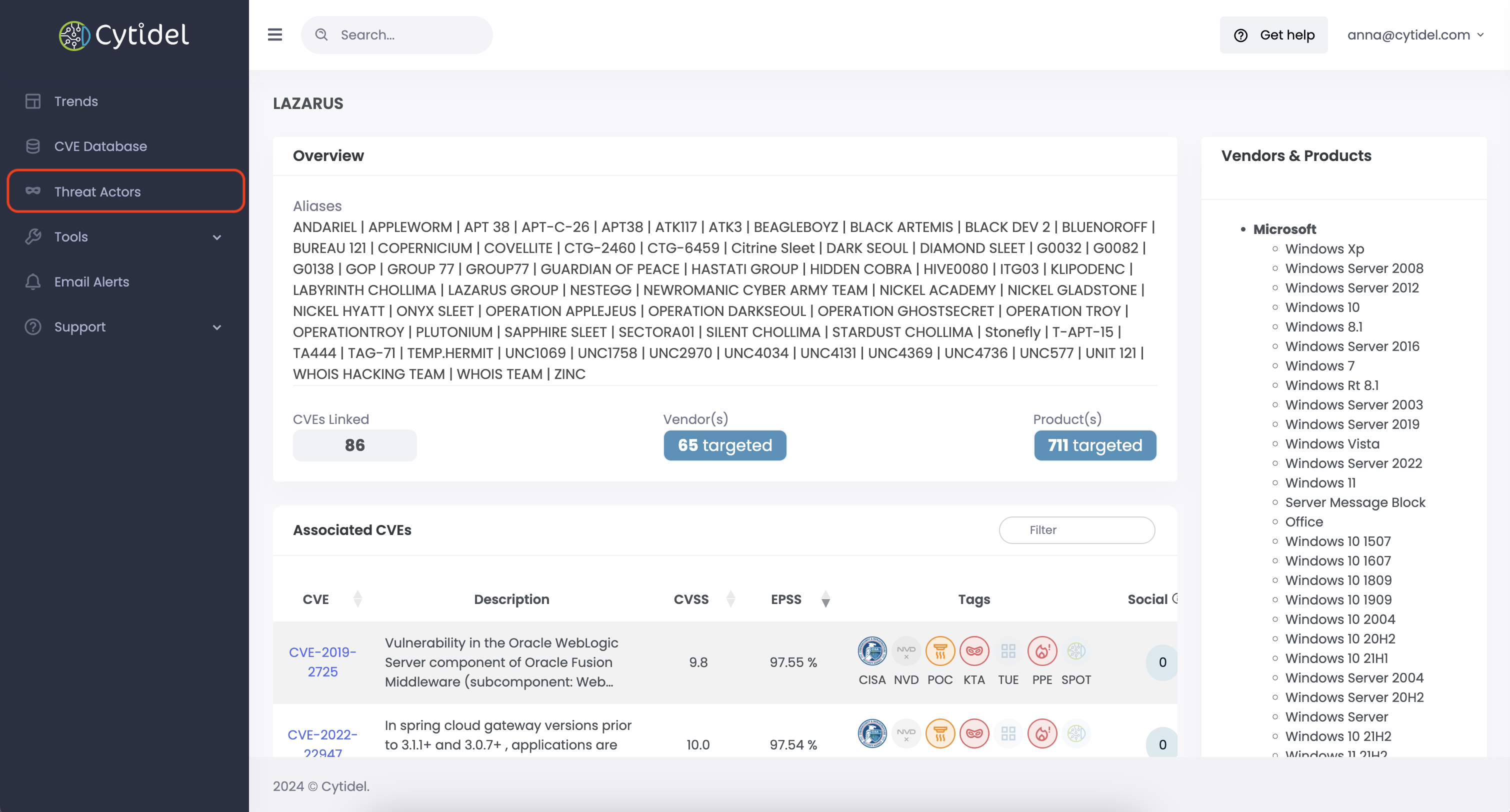The height and width of the screenshot is (812, 1510).
Task: Click KTA tag icon for CVE-2019-2725
Action: click(x=974, y=651)
